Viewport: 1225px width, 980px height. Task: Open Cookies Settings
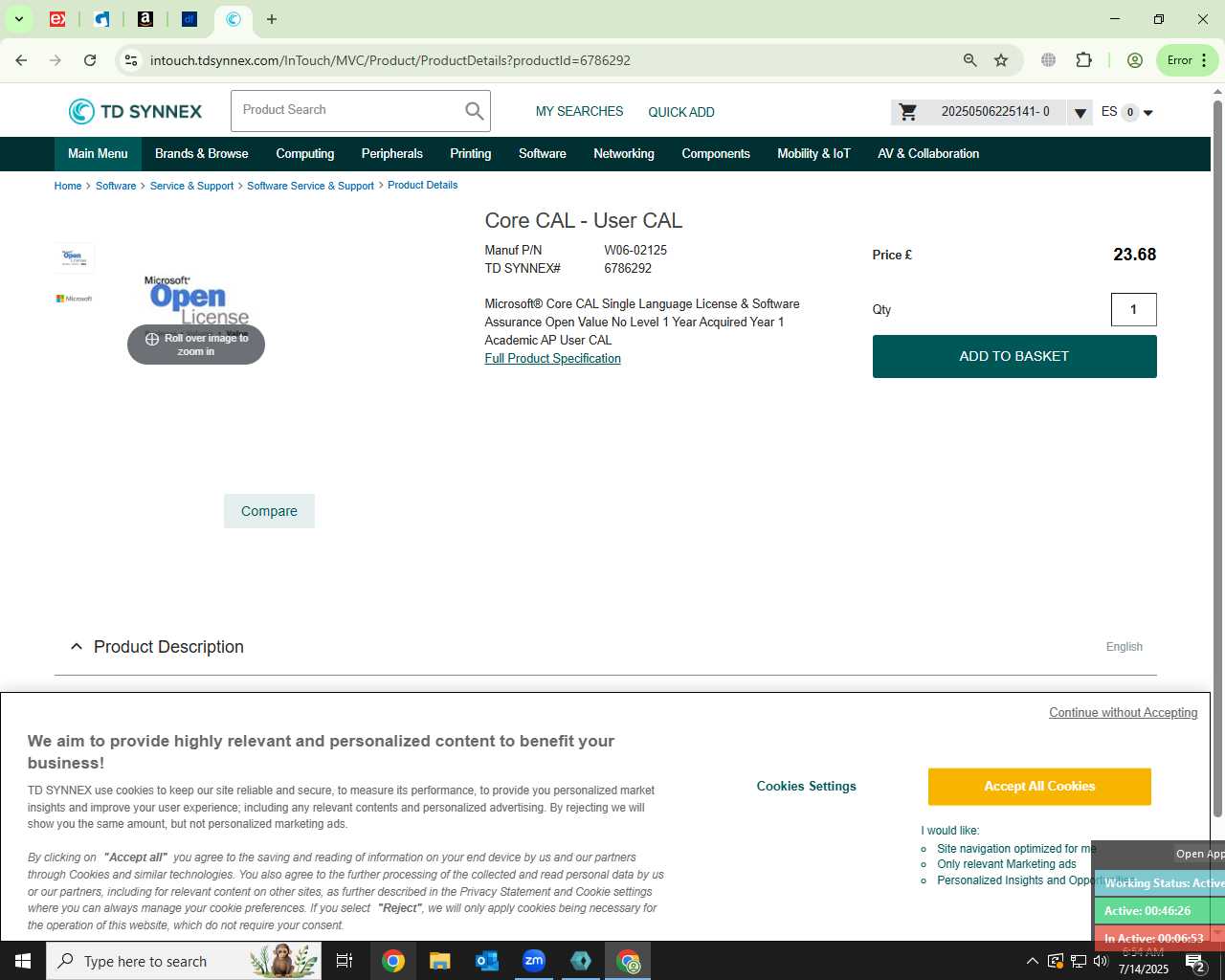tap(807, 787)
